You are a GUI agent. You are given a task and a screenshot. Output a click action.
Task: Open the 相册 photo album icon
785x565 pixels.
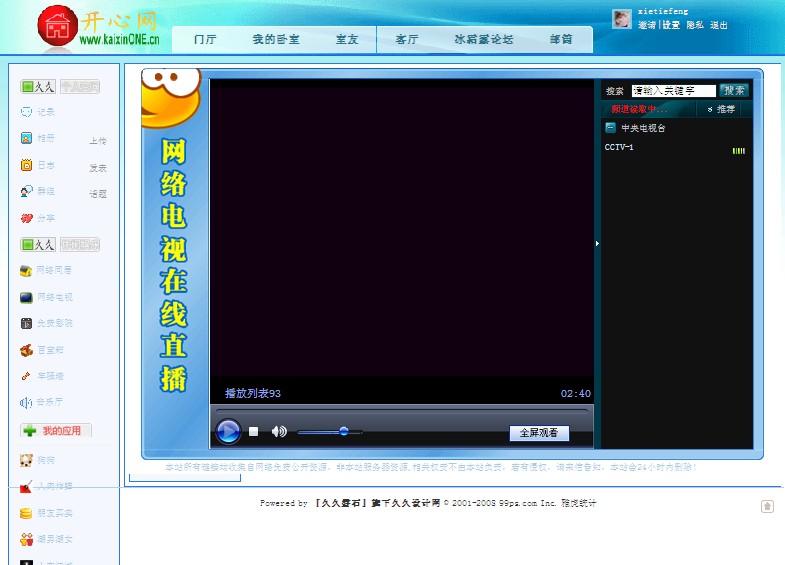26,138
